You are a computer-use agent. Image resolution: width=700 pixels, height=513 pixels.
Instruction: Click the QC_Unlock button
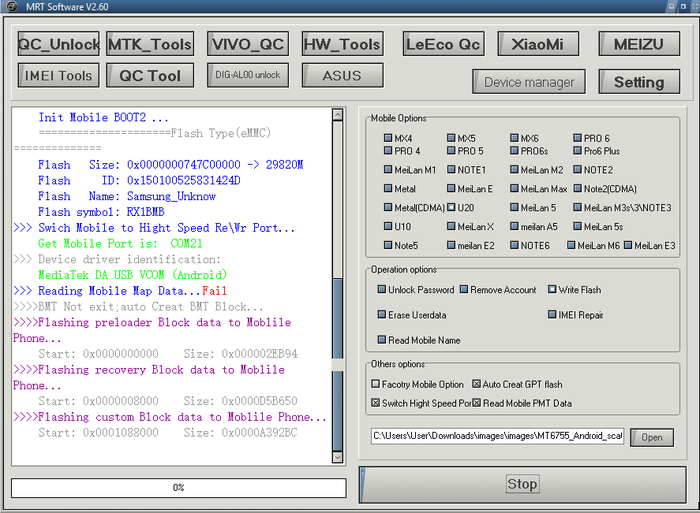click(x=59, y=44)
